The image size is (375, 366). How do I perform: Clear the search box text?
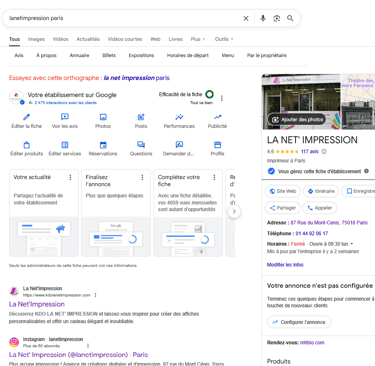tap(246, 18)
